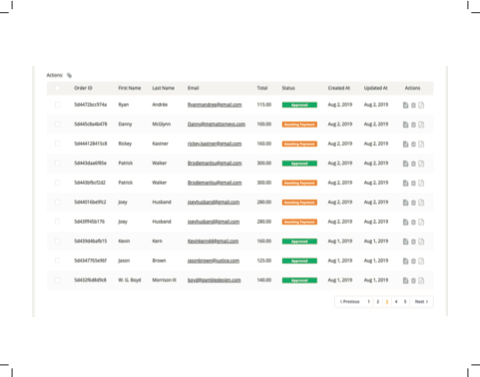Open Jason Brown's email address link
This screenshot has width=480, height=377.
(213, 261)
